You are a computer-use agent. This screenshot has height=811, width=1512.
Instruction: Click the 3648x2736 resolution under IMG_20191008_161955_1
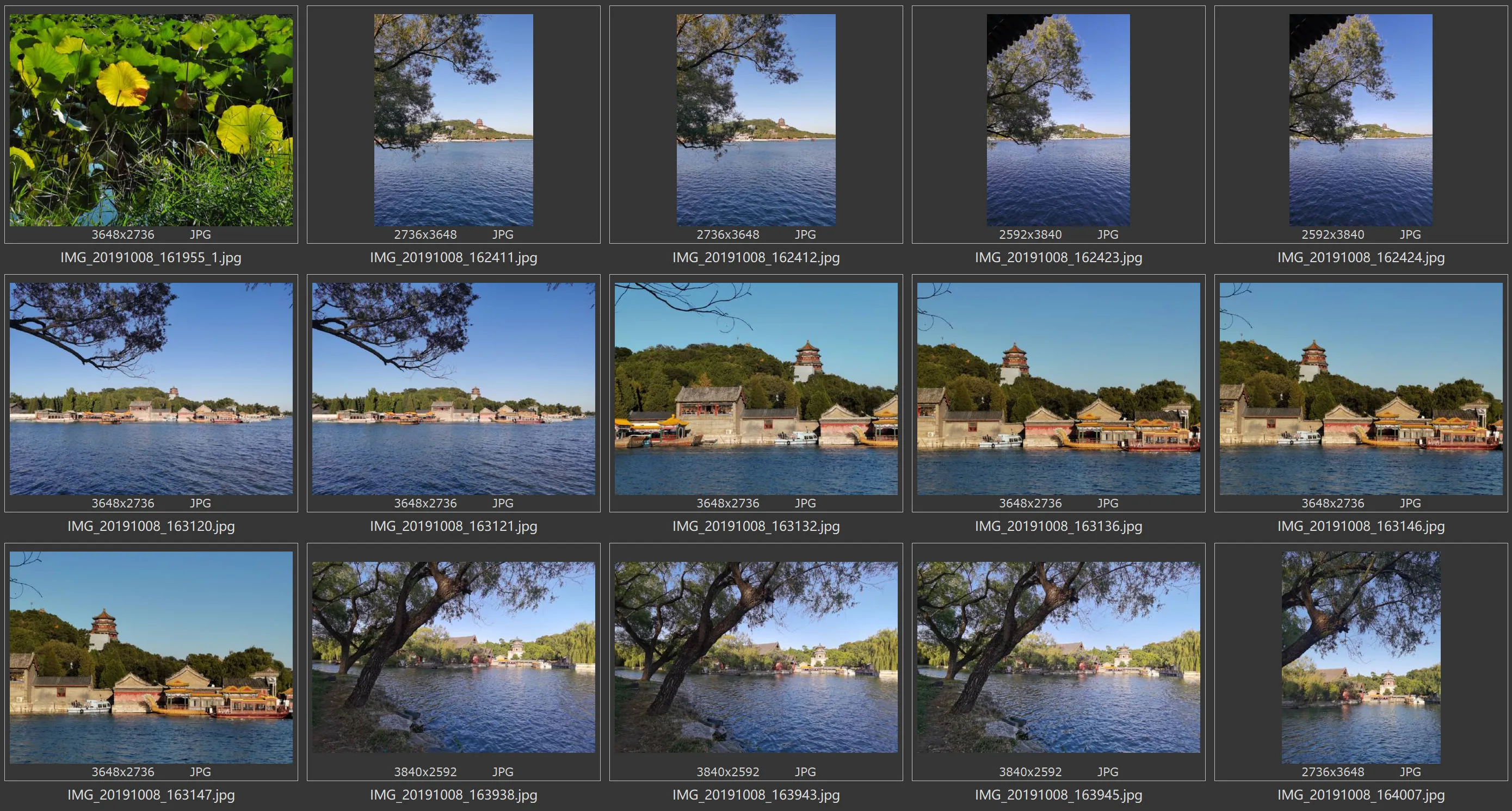coord(122,235)
